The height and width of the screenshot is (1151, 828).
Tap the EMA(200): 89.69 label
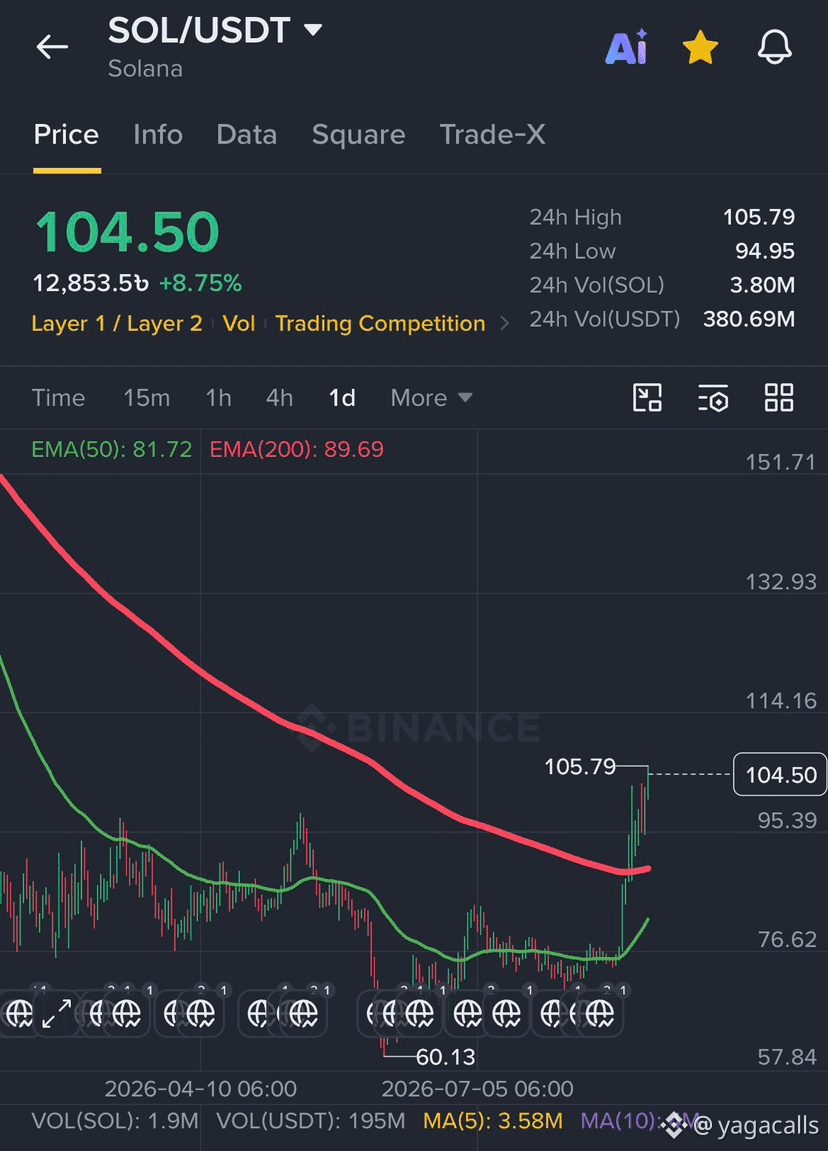(297, 449)
